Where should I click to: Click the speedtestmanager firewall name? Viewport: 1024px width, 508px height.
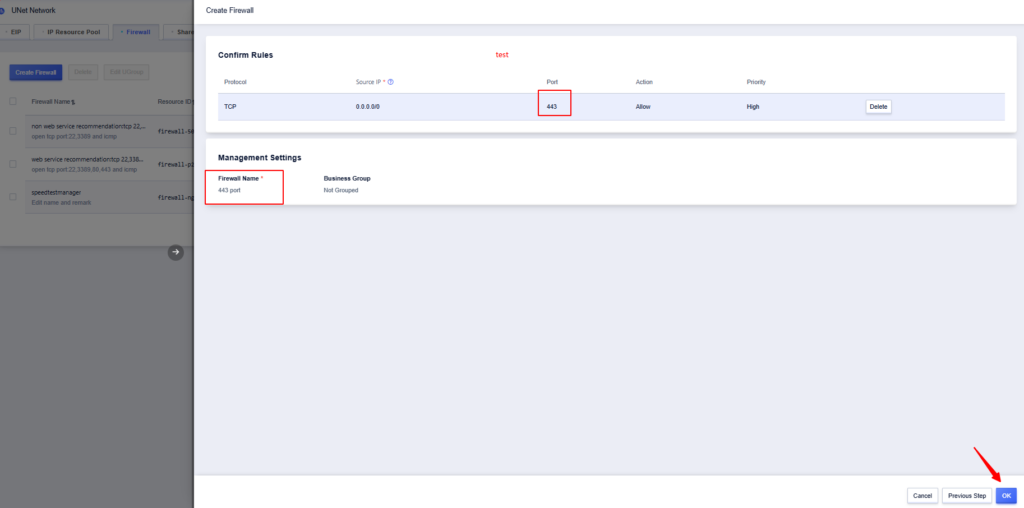pyautogui.click(x=56, y=193)
